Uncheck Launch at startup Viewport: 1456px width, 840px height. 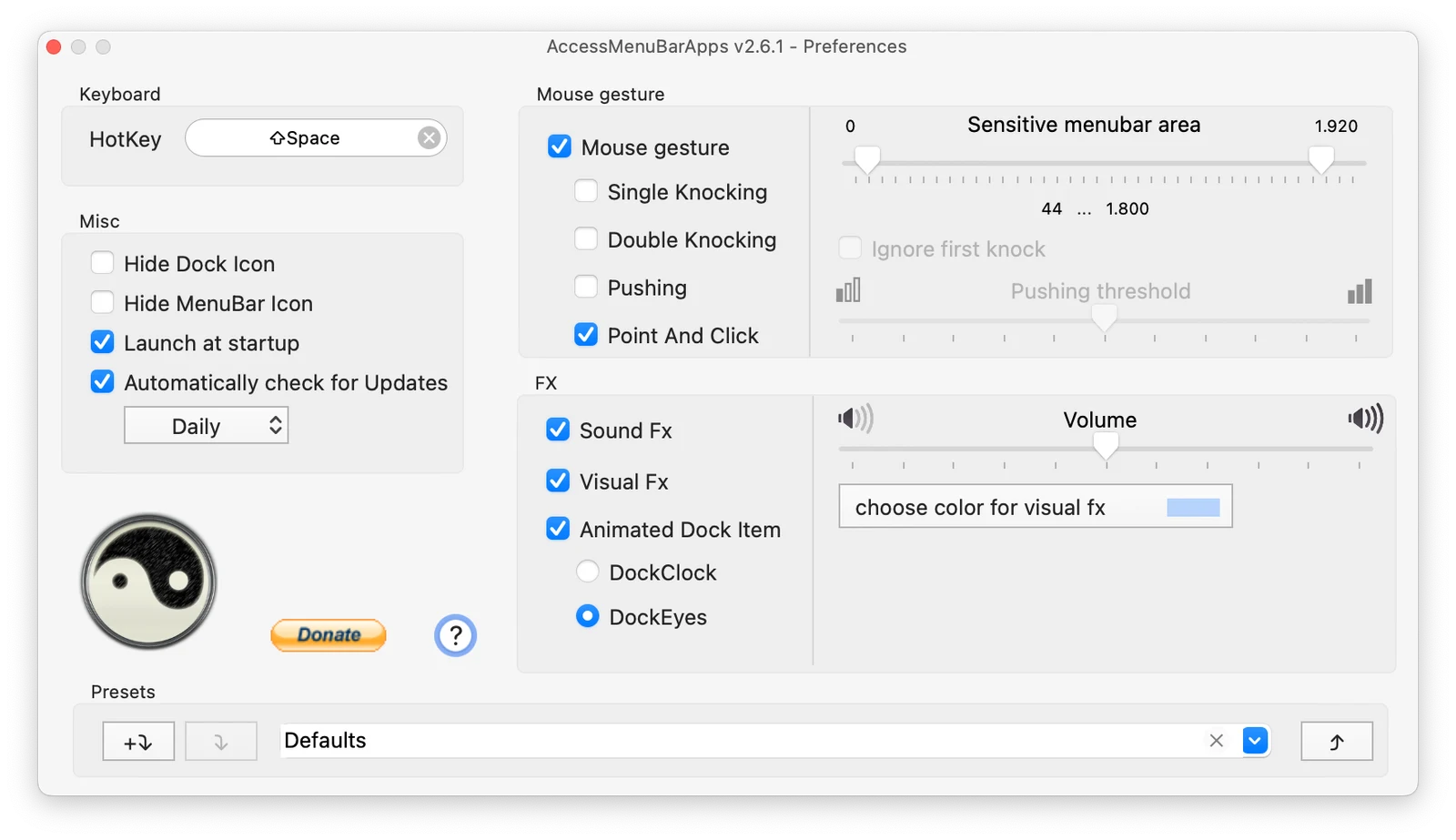pos(103,342)
